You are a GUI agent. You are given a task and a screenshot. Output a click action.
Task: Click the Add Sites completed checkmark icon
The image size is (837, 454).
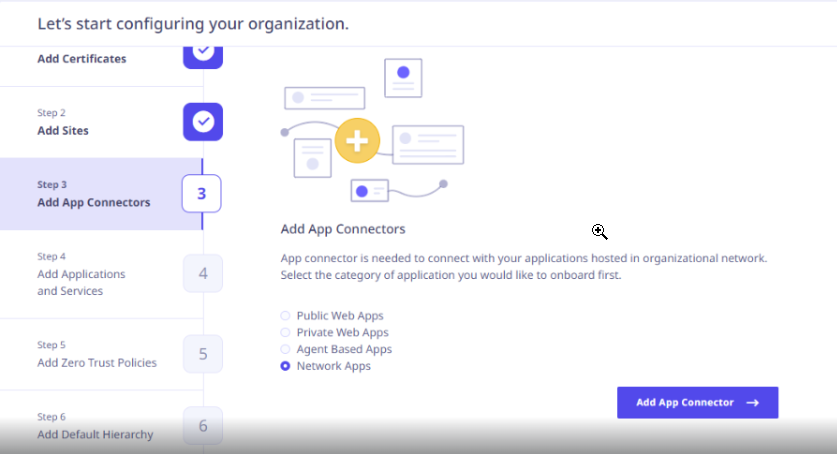pos(203,122)
